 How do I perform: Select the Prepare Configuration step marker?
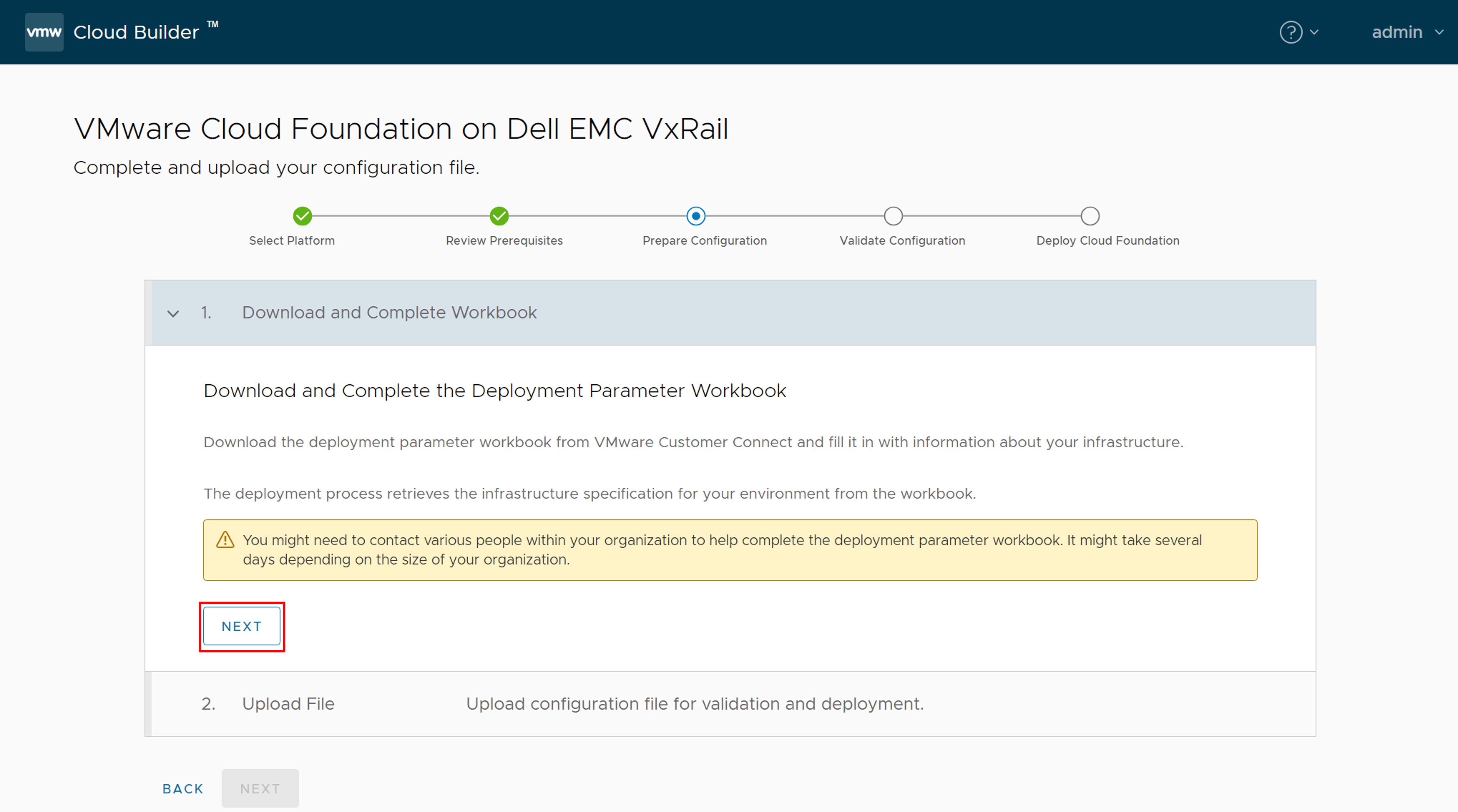pos(696,216)
